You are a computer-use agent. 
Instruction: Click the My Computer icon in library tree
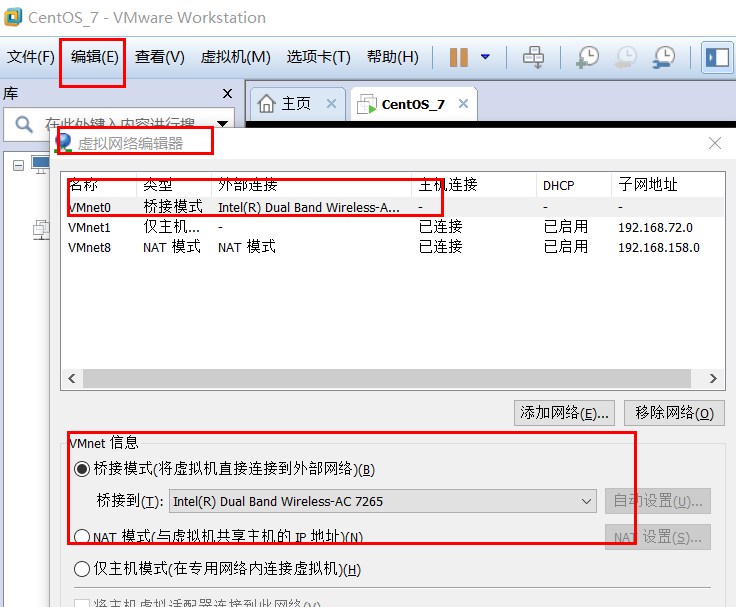click(40, 164)
